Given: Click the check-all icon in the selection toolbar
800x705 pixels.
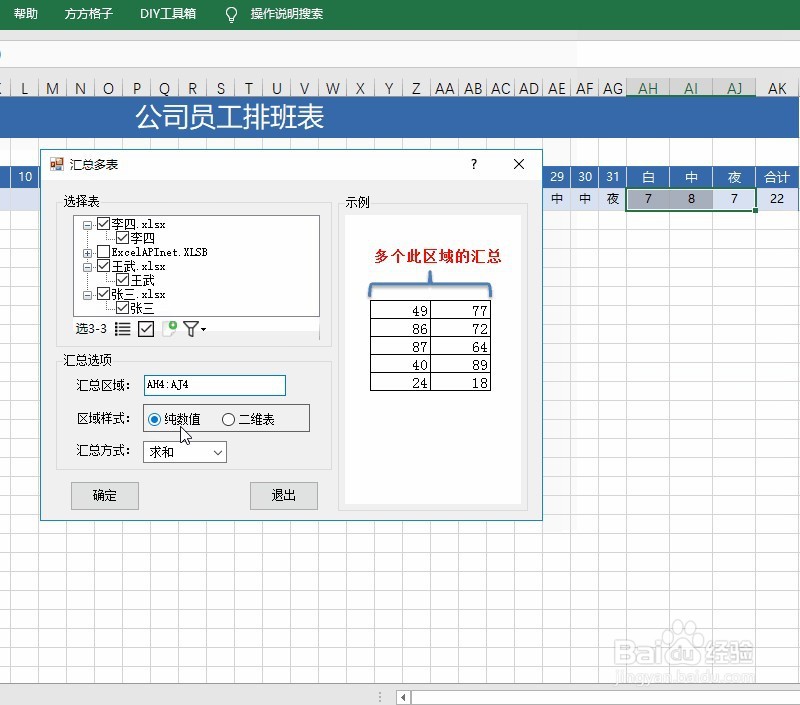Looking at the screenshot, I should coord(146,328).
